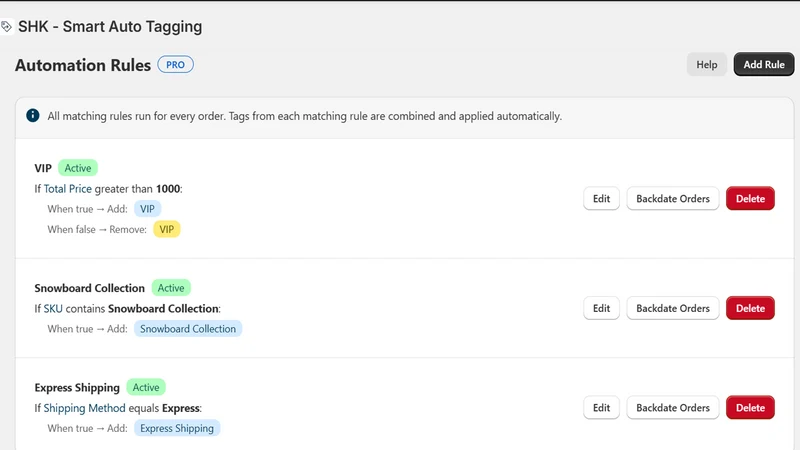Viewport: 800px width, 450px height.
Task: Delete the Express Shipping rule
Action: (x=750, y=408)
